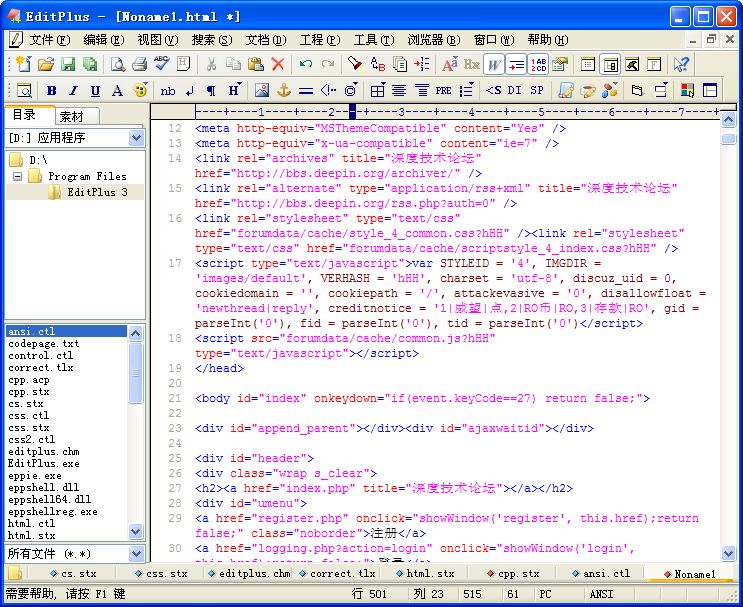The image size is (743, 607).
Task: Insert an anchor link
Action: pos(283,90)
